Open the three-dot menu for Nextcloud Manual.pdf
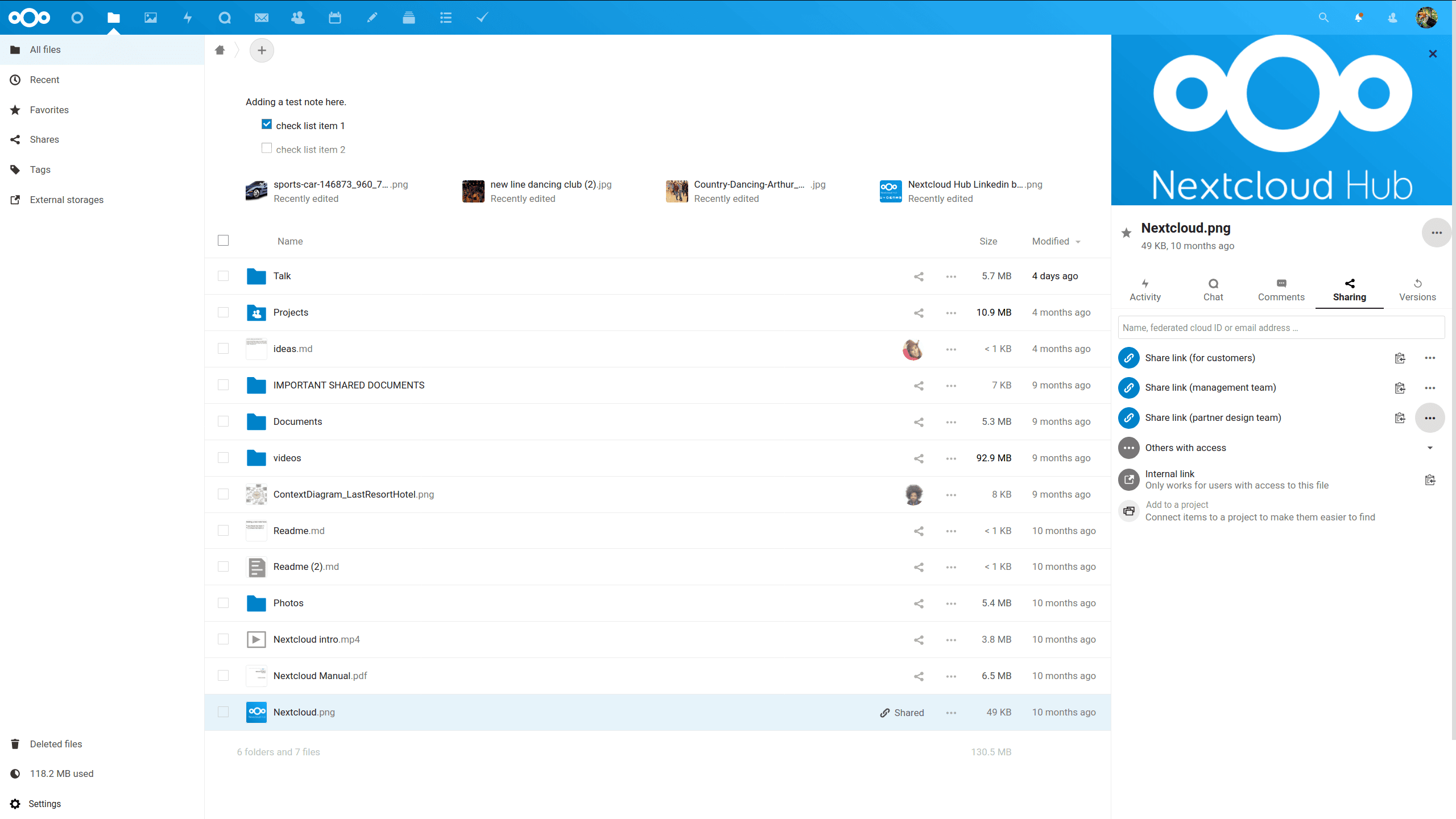 (x=950, y=676)
